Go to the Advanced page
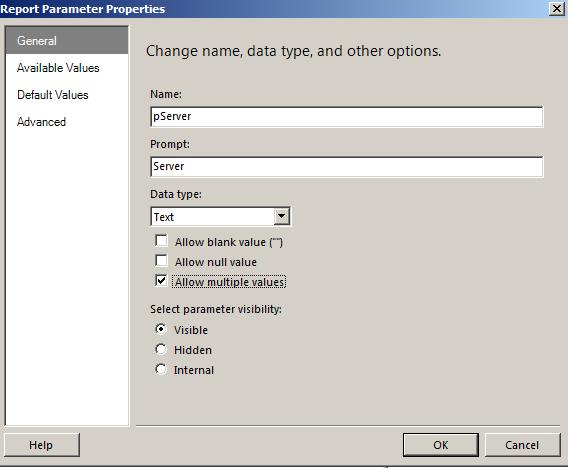This screenshot has height=468, width=568. tap(41, 122)
